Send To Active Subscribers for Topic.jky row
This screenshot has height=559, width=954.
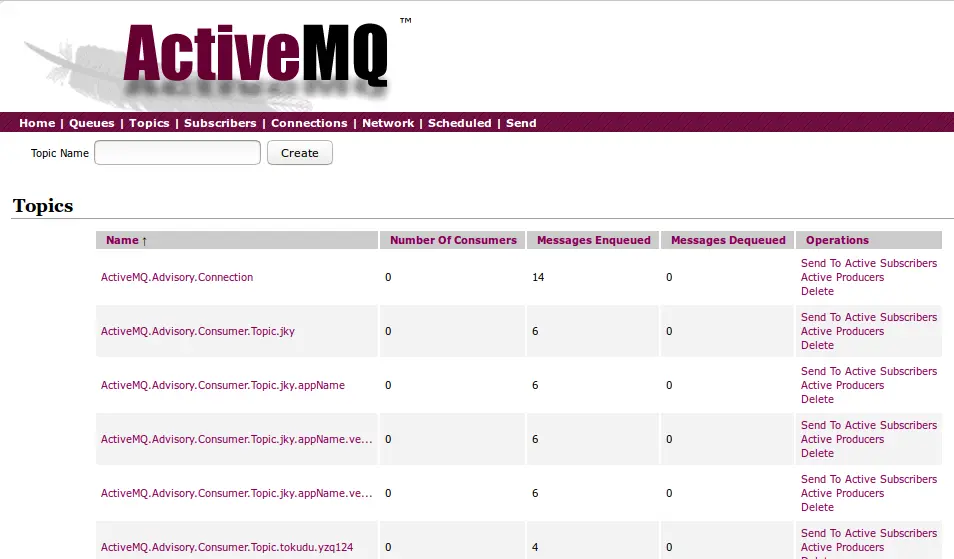[x=869, y=318]
